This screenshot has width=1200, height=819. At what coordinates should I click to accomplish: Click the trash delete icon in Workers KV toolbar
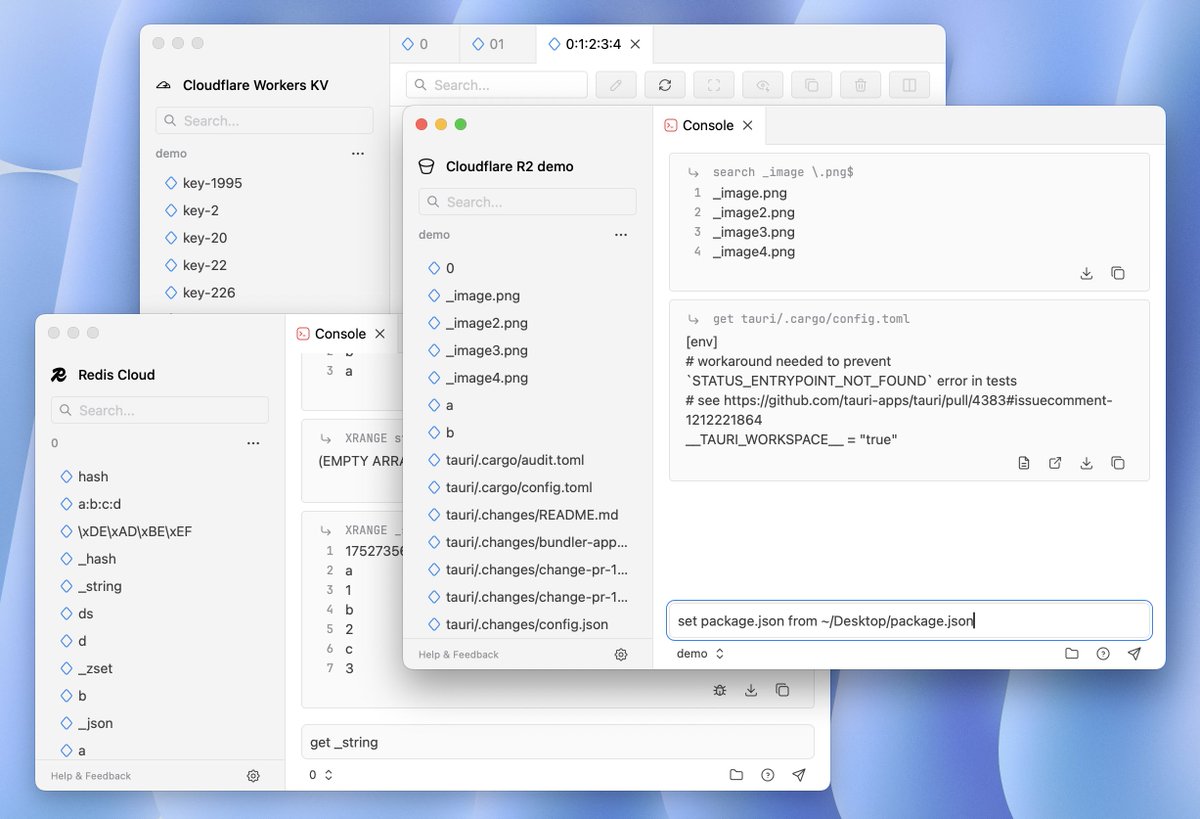[860, 85]
